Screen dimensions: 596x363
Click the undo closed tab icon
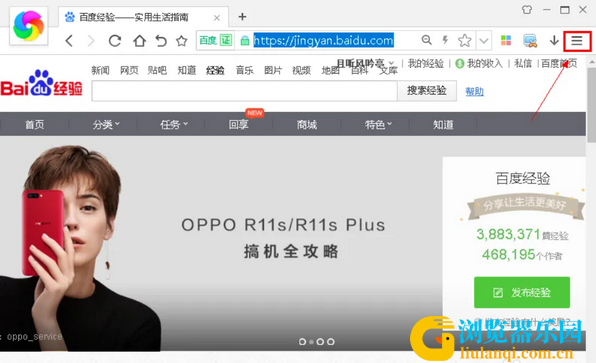click(161, 41)
